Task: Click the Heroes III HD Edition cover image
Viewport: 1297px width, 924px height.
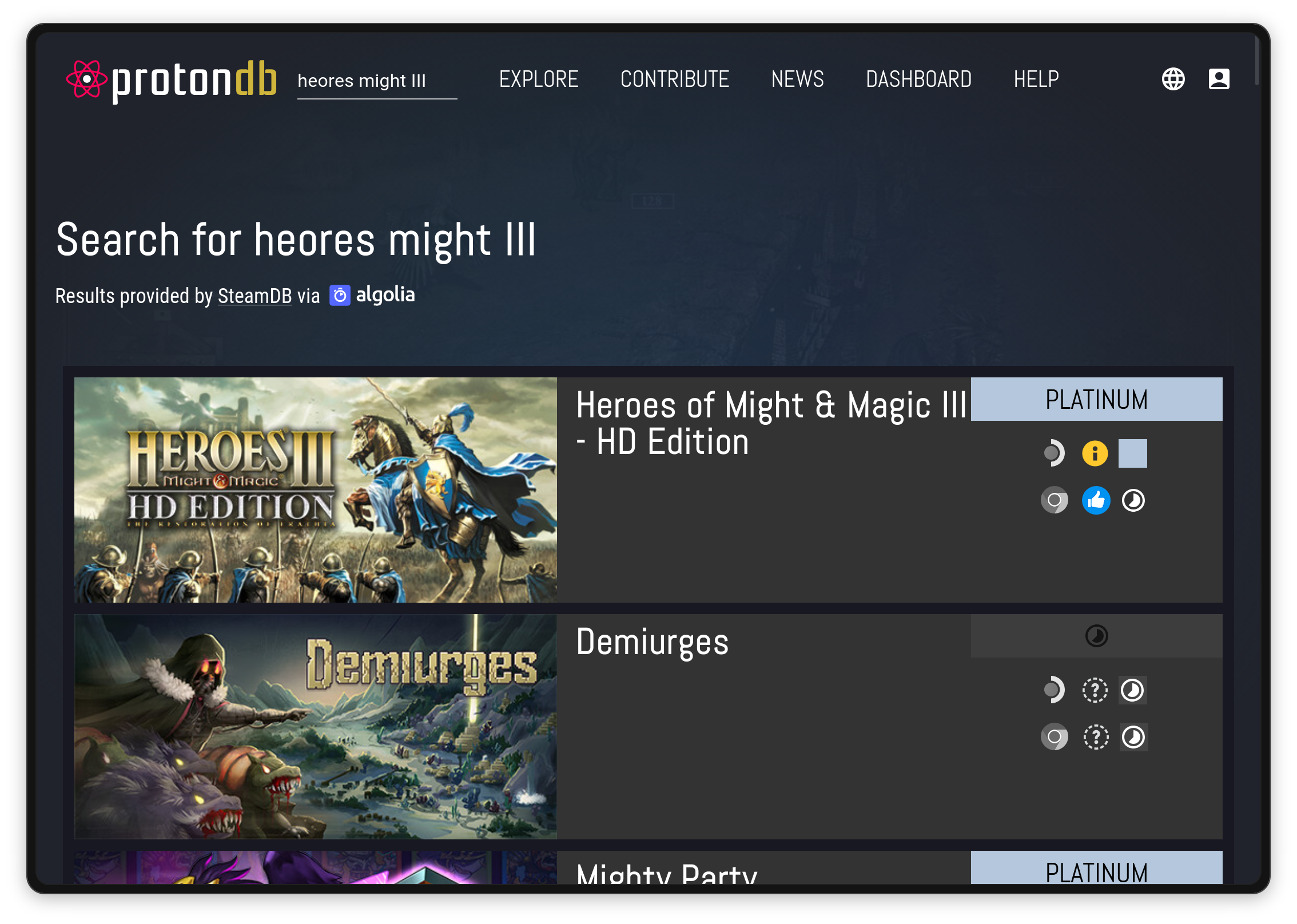Action: (316, 489)
